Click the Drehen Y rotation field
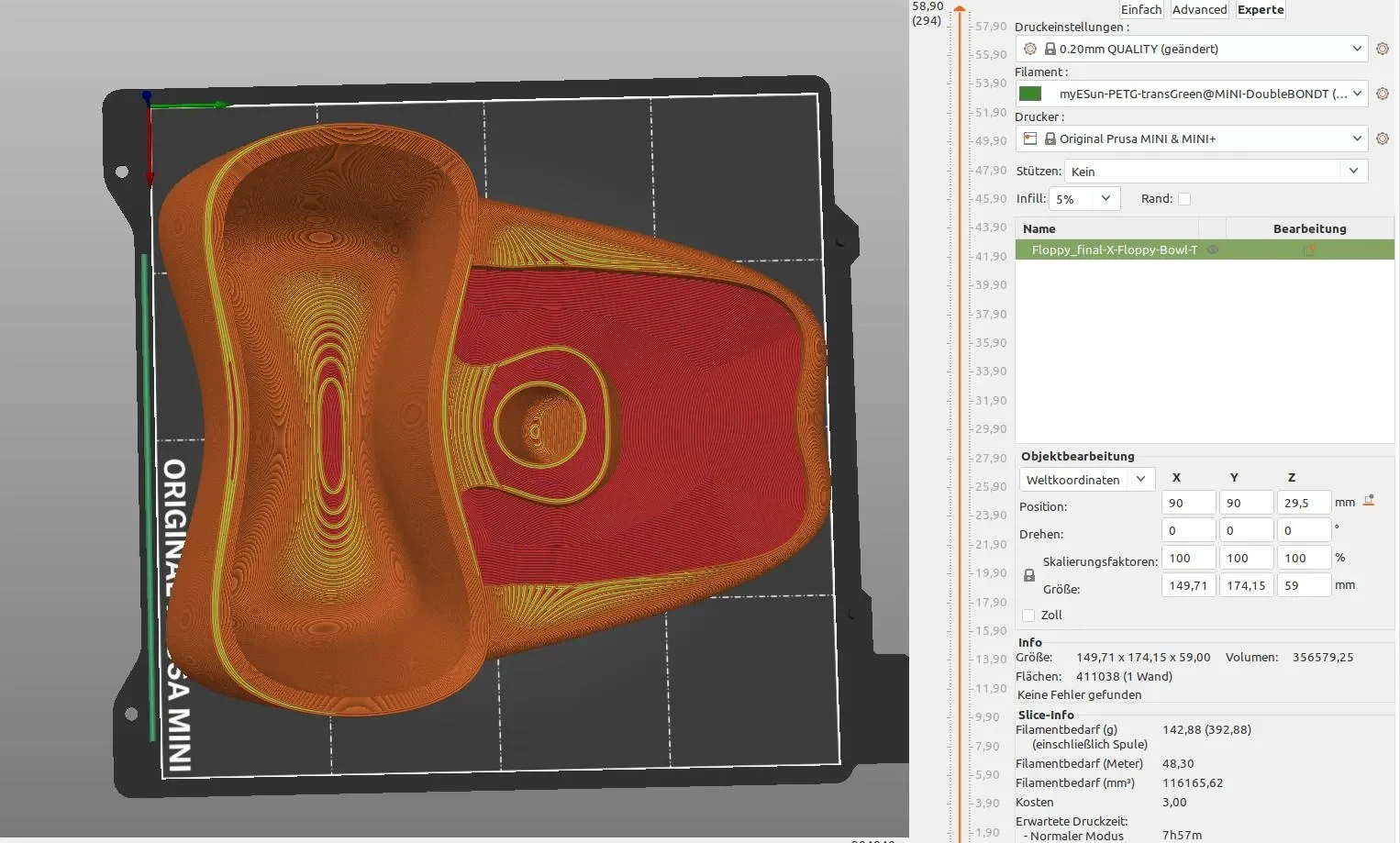Image resolution: width=1400 pixels, height=843 pixels. tap(1246, 530)
